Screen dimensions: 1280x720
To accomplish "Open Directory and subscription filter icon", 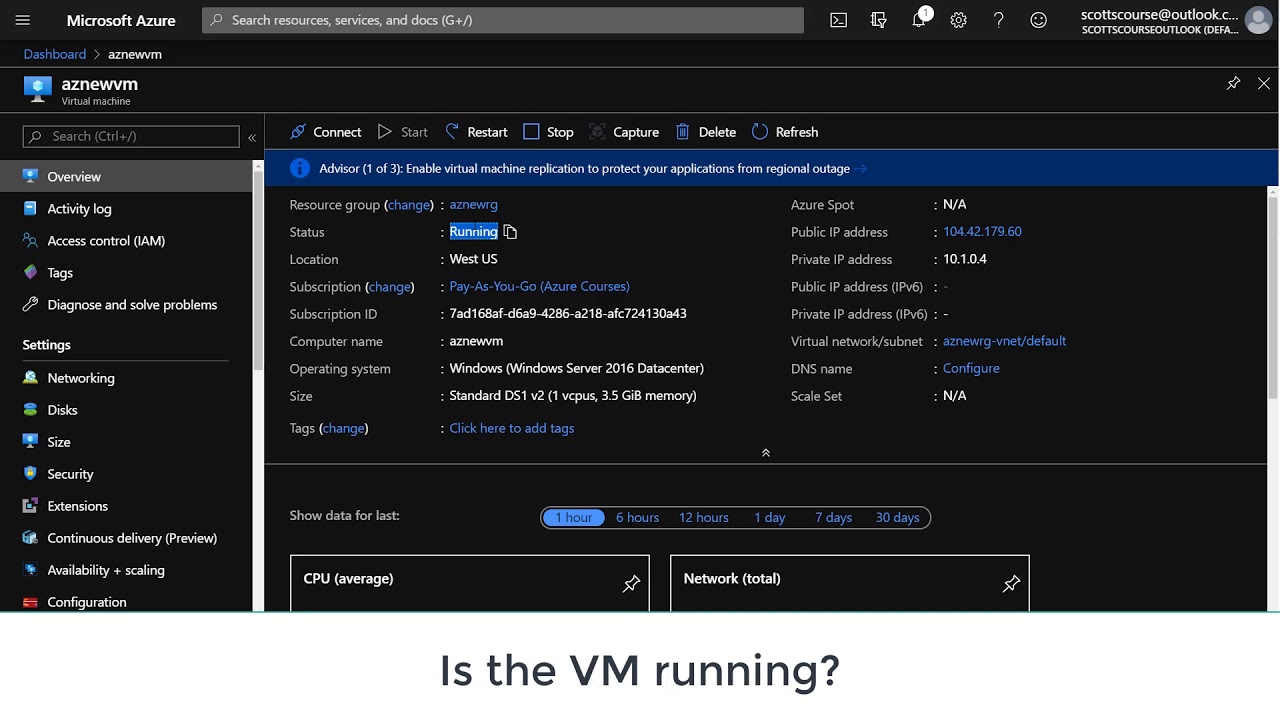I will tap(879, 20).
